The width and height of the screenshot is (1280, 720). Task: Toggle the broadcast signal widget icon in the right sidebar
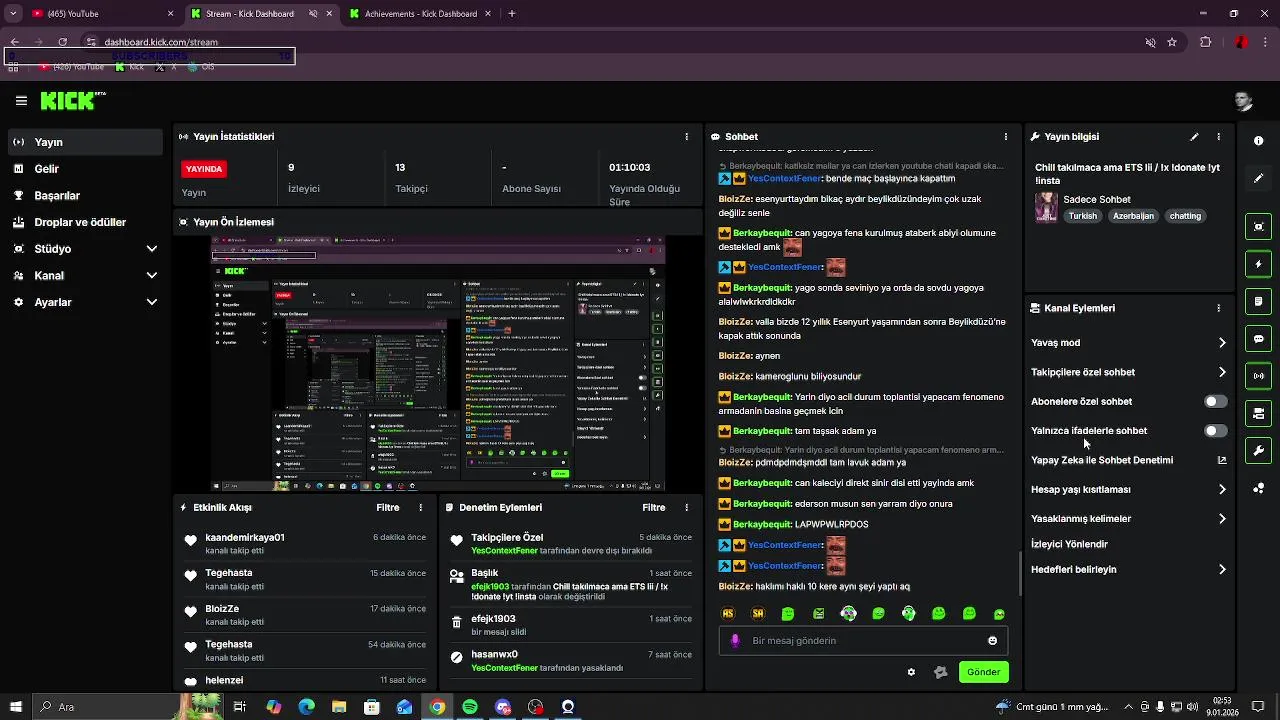pos(1258,376)
